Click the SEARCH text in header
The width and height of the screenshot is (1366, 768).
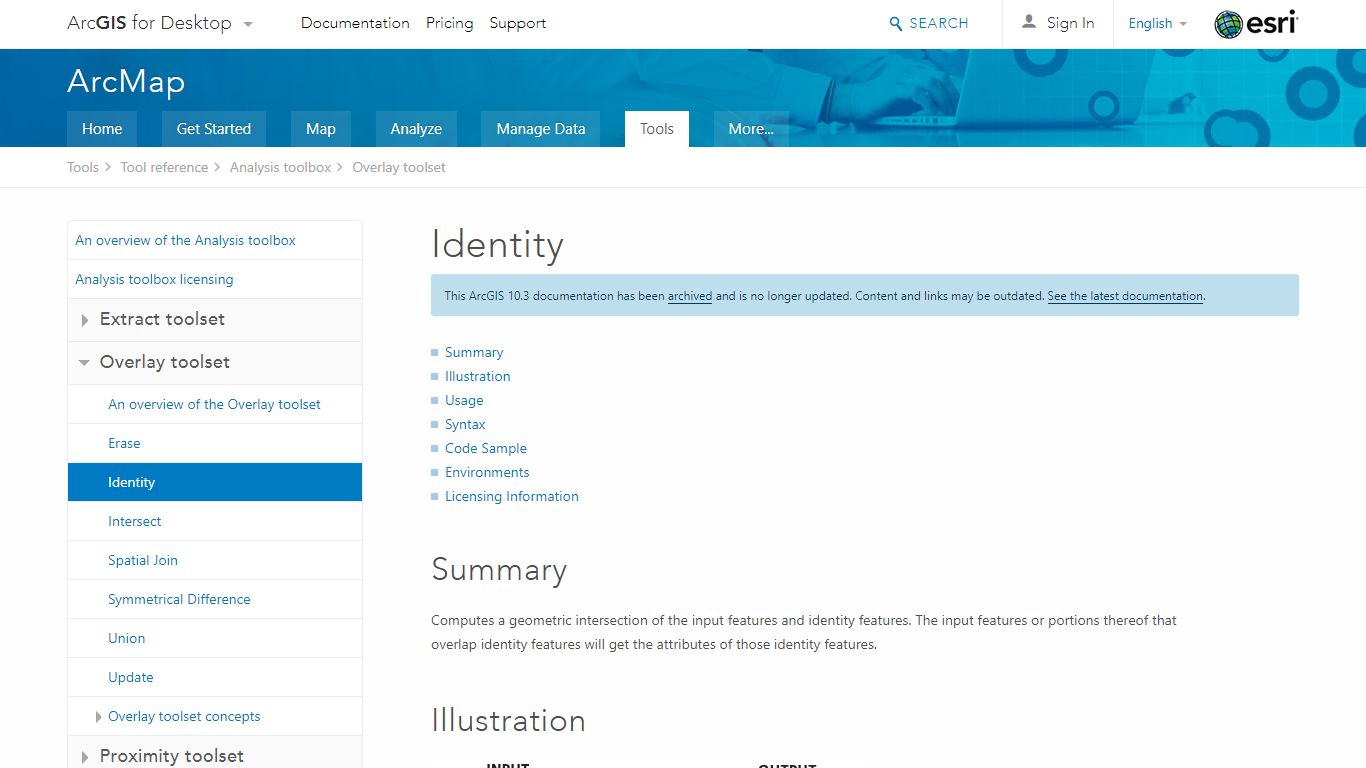click(939, 24)
